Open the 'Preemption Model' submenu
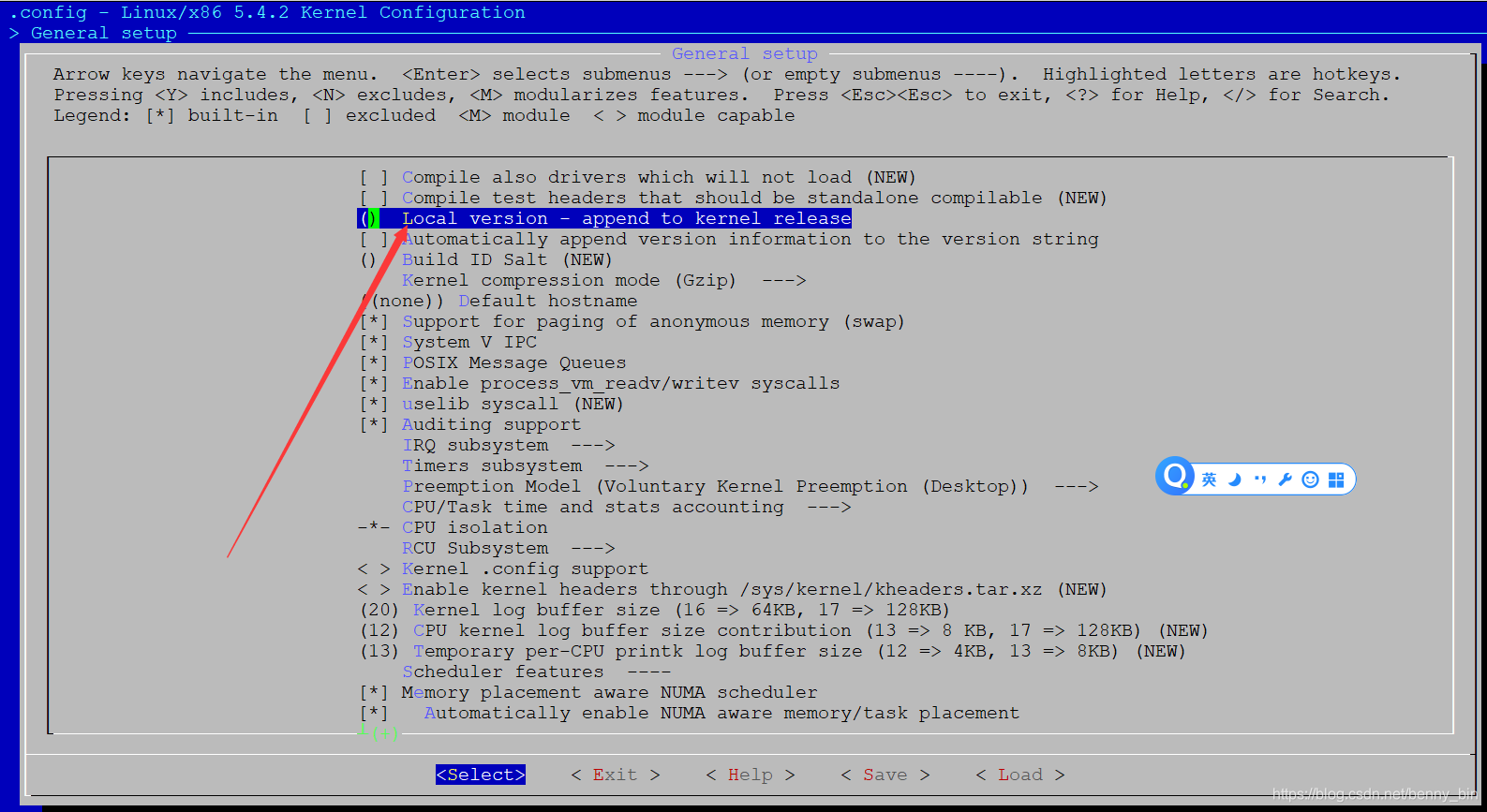 751,486
